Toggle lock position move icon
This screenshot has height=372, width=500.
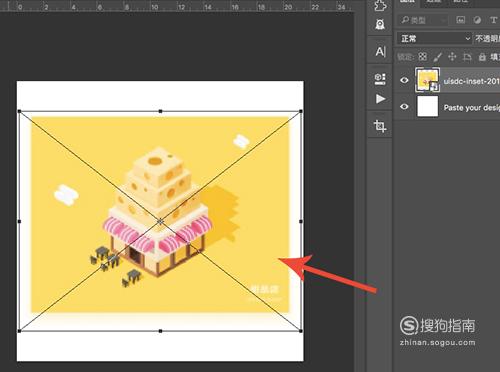452,57
